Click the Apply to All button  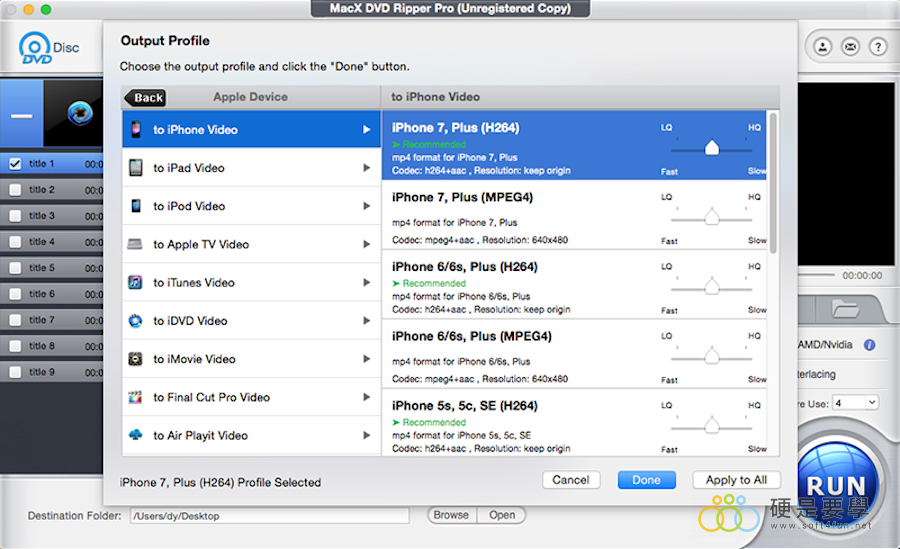pyautogui.click(x=736, y=480)
